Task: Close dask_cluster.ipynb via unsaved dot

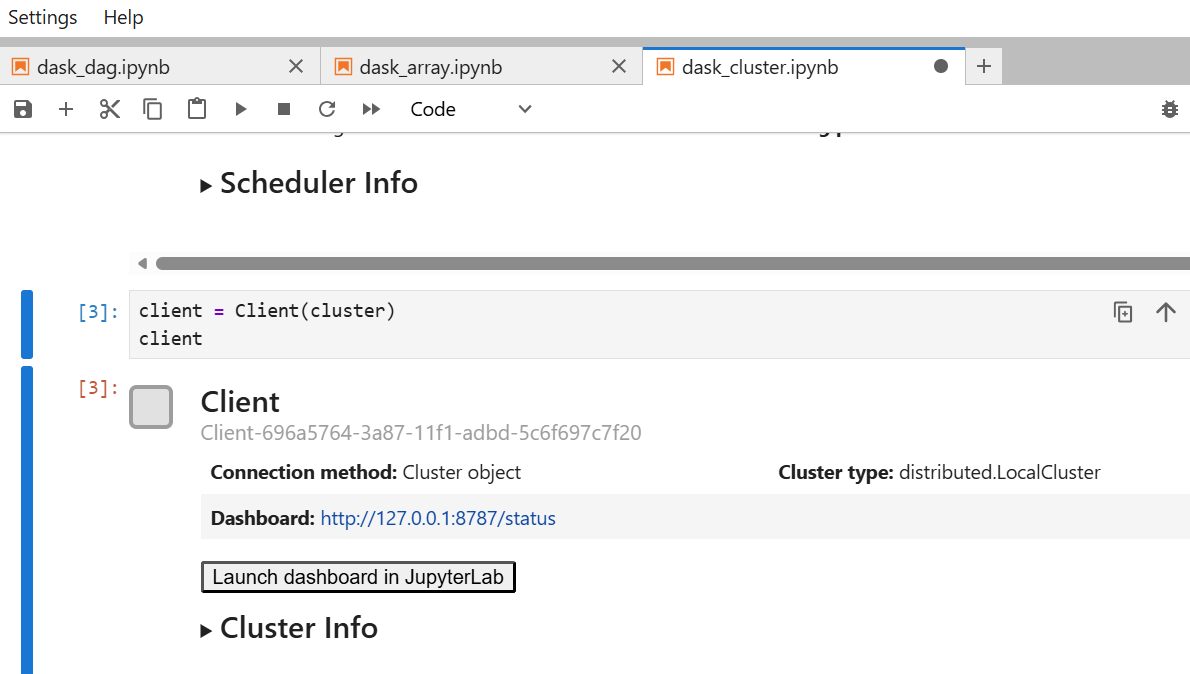Action: tap(940, 67)
